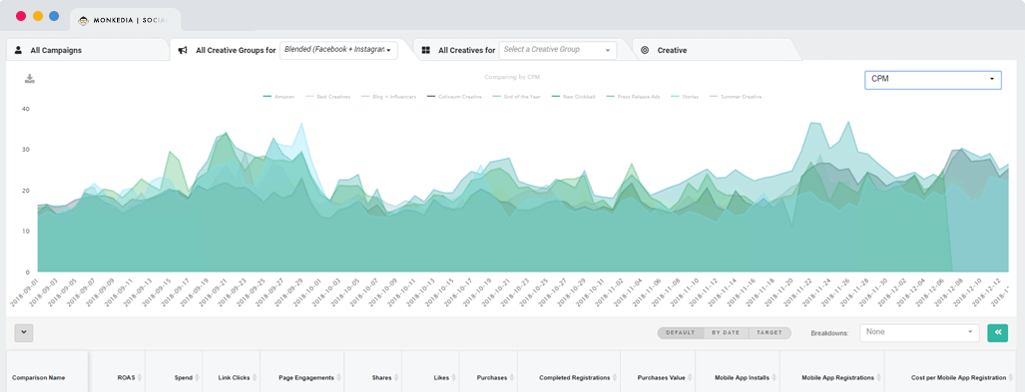Screen dimensions: 1025x392
Task: Select the BY DATE view button
Action: click(726, 333)
